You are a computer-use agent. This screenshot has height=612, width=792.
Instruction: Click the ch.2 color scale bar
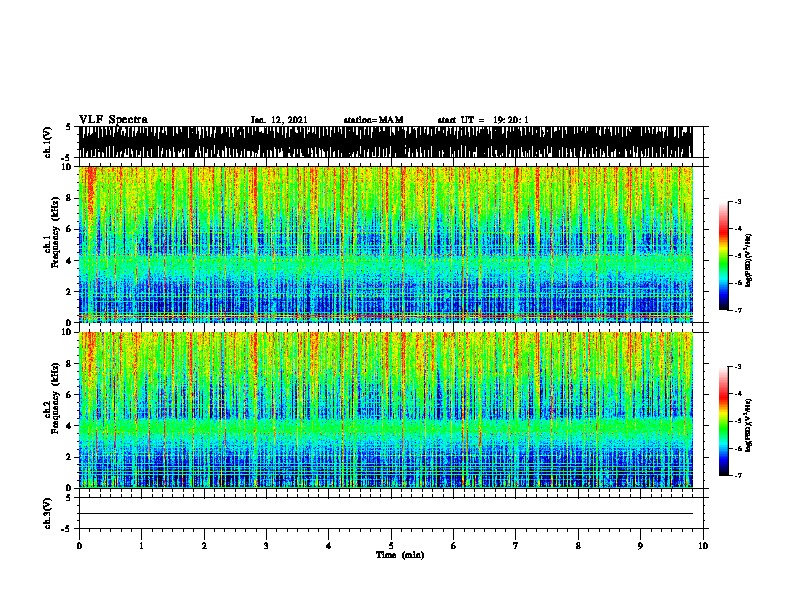(723, 421)
